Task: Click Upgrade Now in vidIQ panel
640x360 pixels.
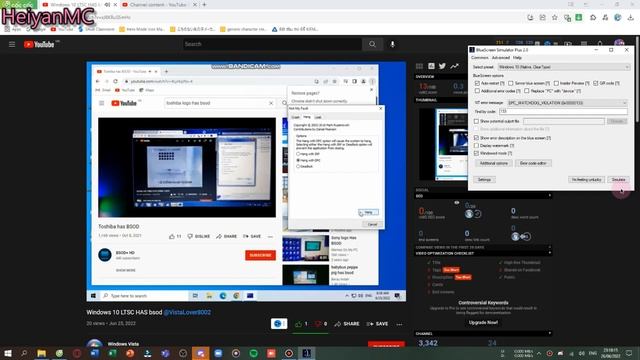Action: click(x=483, y=322)
